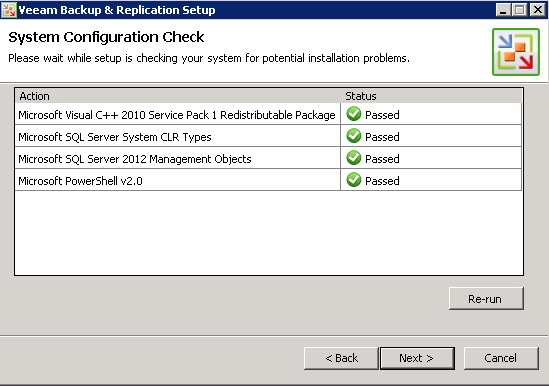This screenshot has height=386, width=549.
Task: Click the Veeam title bar icon
Action: pos(8,10)
